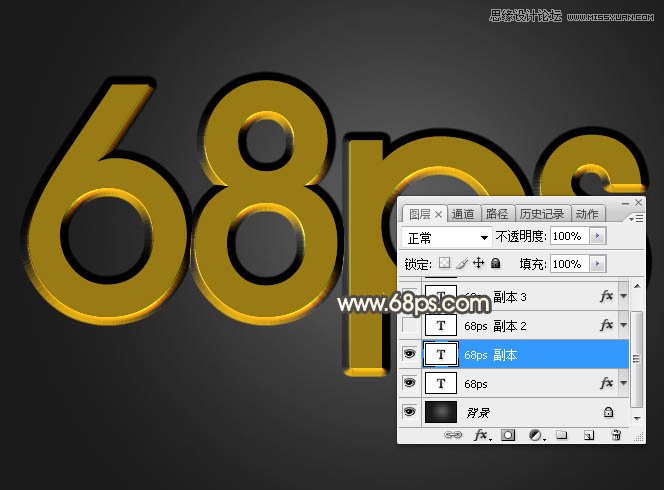664x490 pixels.
Task: Open the add layer style fx menu
Action: 482,435
